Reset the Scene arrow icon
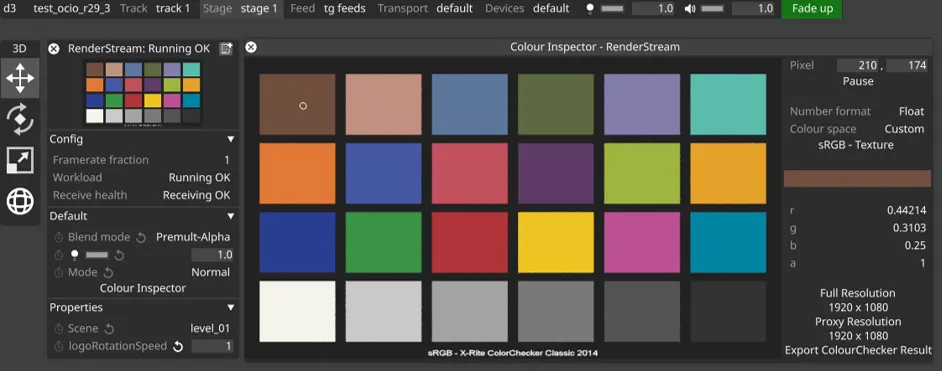The width and height of the screenshot is (942, 371). coord(109,328)
